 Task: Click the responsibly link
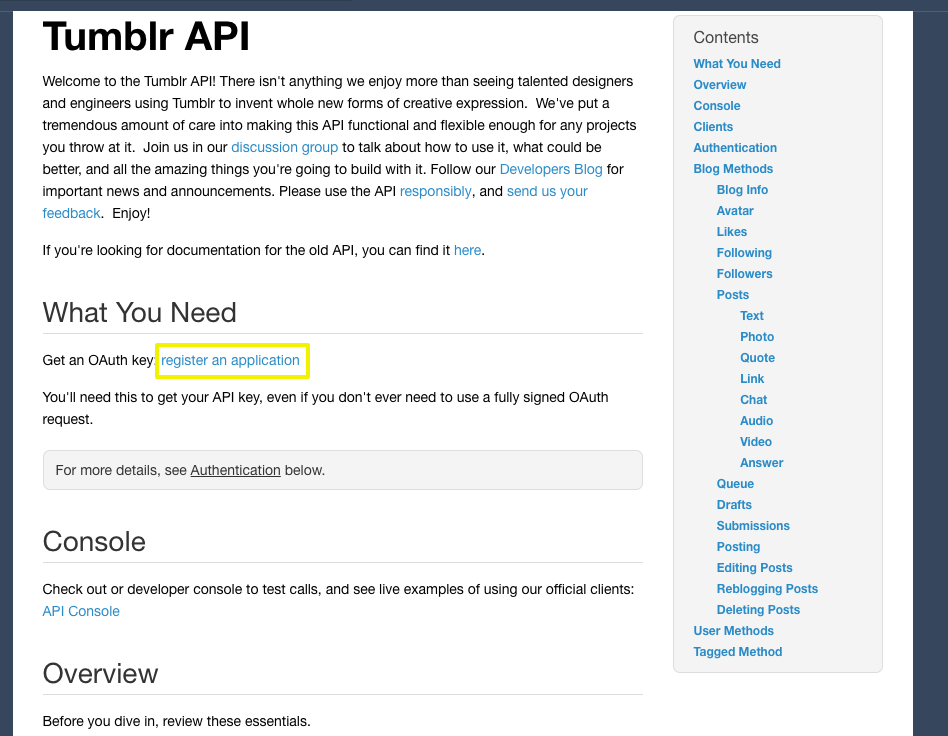coord(435,191)
